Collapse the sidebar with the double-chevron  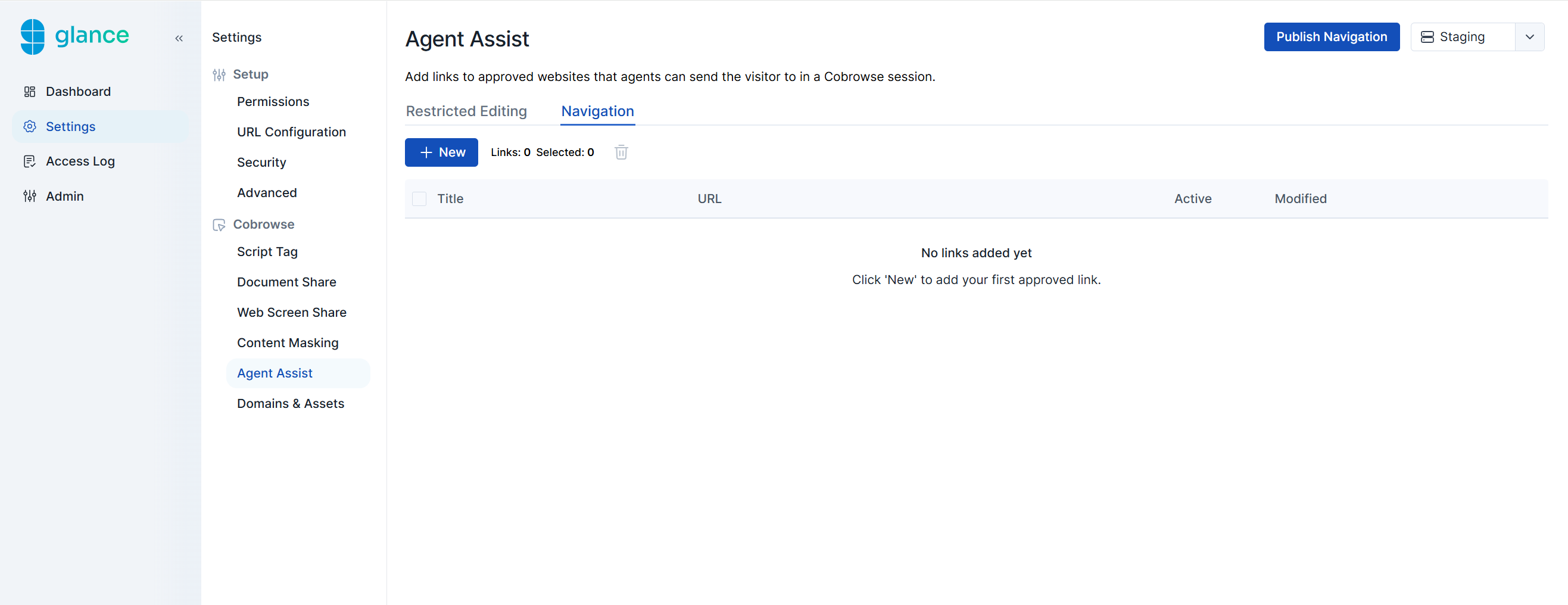tap(179, 38)
